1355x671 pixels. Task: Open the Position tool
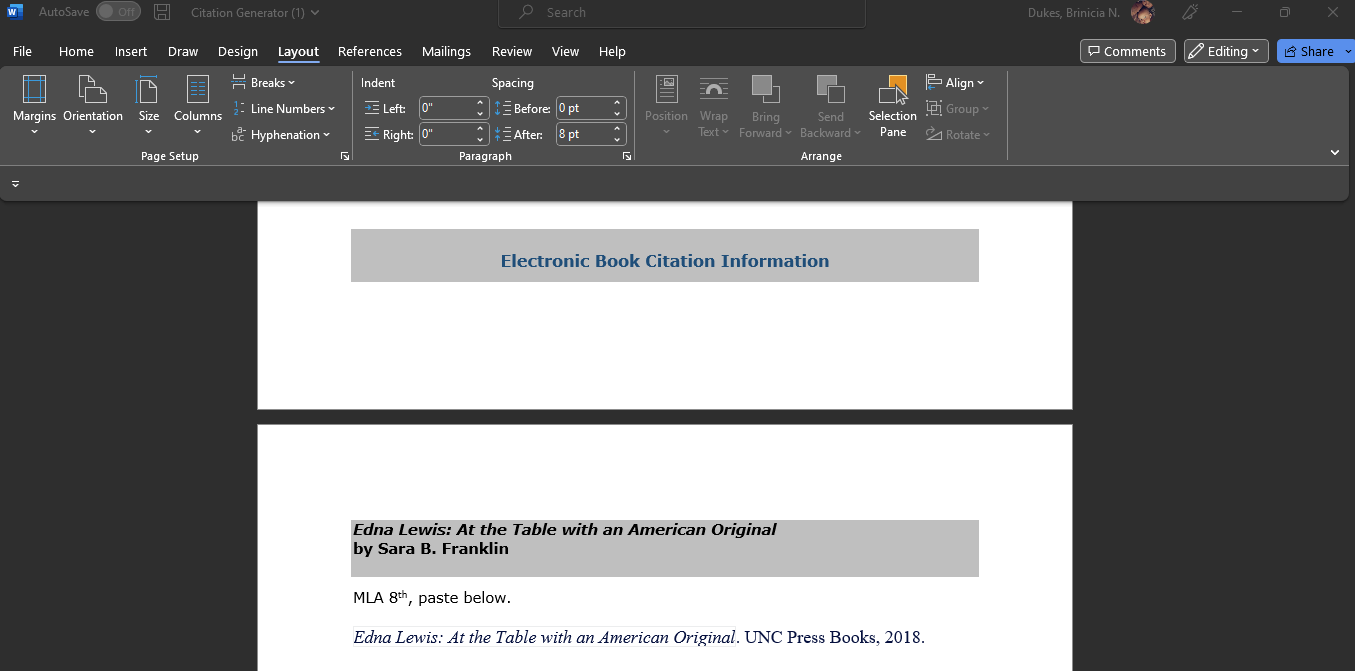click(666, 105)
